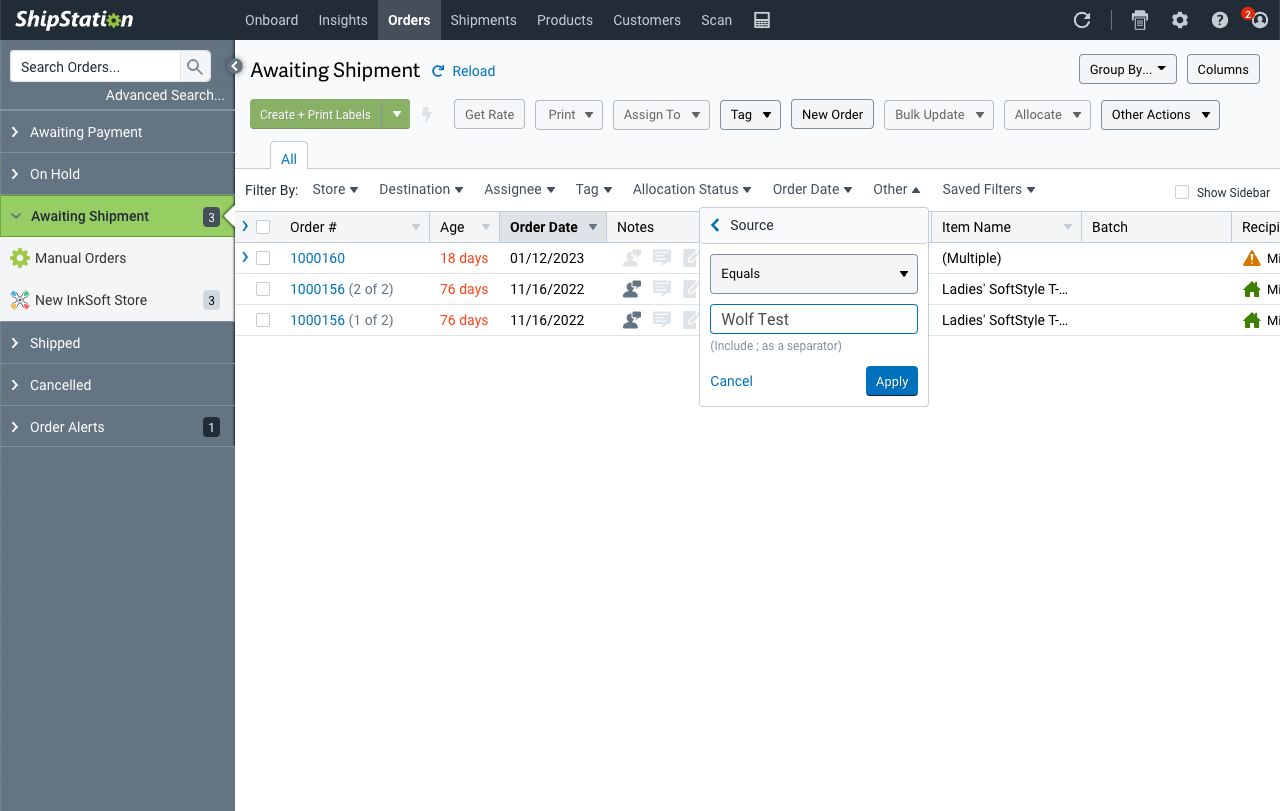Click the print queue icon in top bar
Viewport: 1280px width, 811px height.
[x=1139, y=19]
